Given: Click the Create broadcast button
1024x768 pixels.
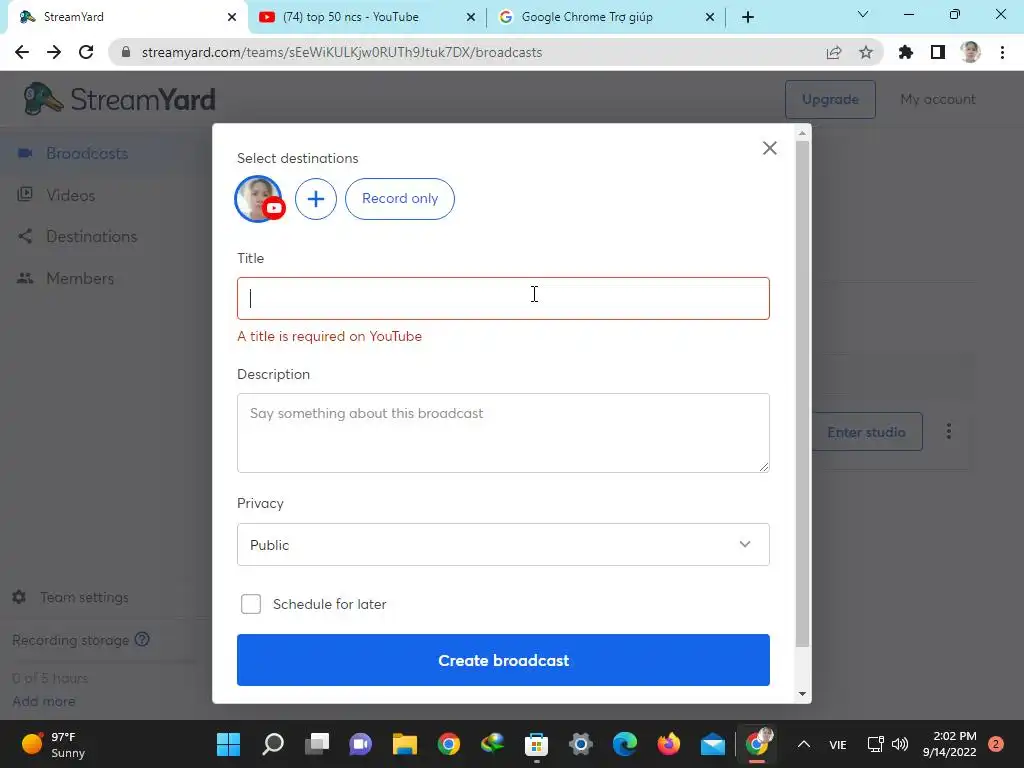Looking at the screenshot, I should click(503, 660).
